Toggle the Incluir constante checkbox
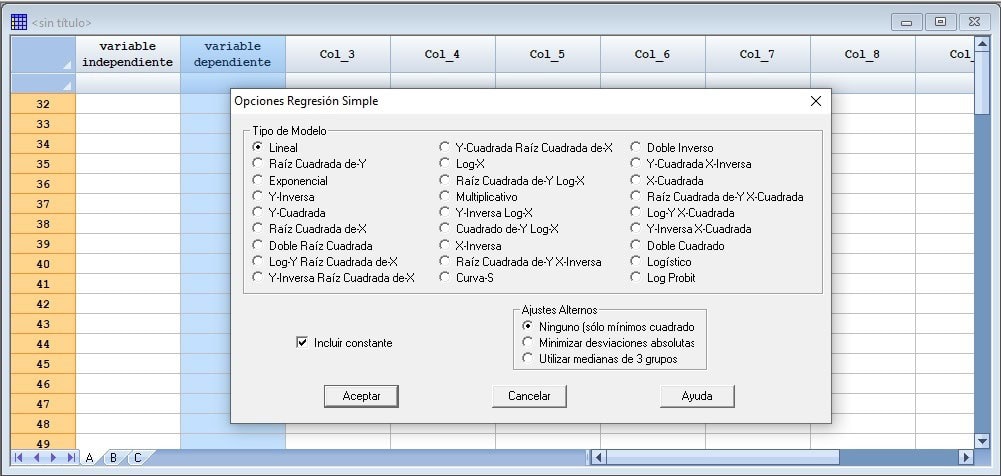This screenshot has width=1001, height=476. (302, 343)
